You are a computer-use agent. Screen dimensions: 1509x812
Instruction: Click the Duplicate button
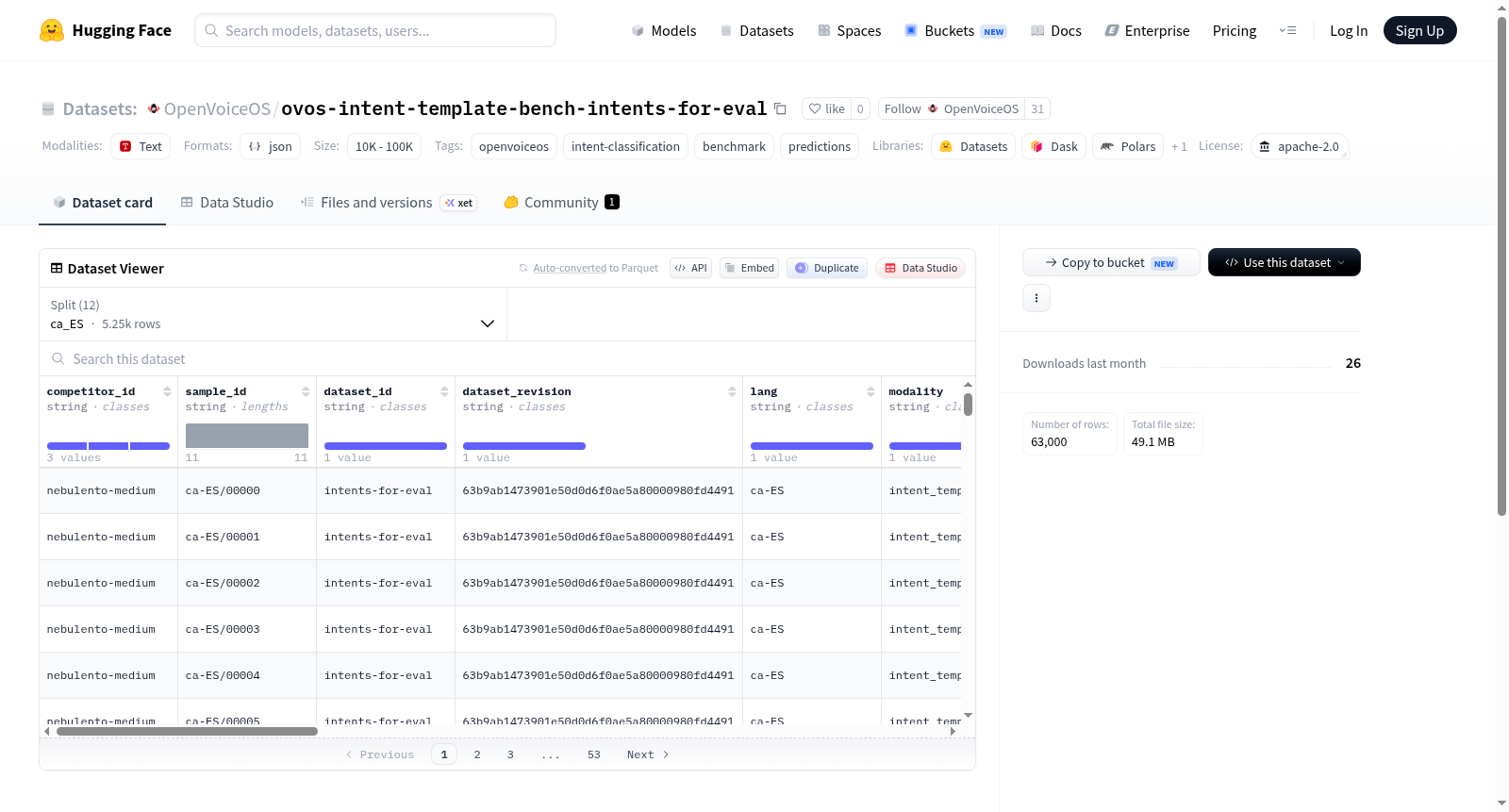coord(827,268)
